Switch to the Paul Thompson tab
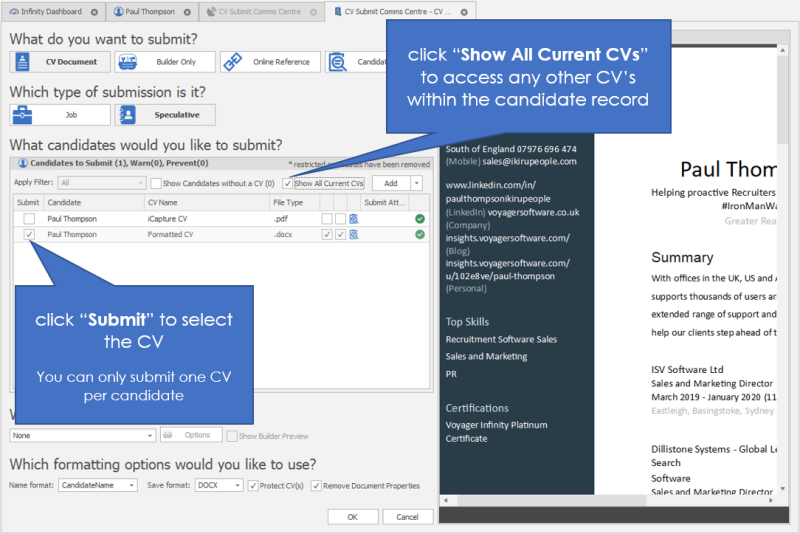This screenshot has width=800, height=534. (x=151, y=12)
